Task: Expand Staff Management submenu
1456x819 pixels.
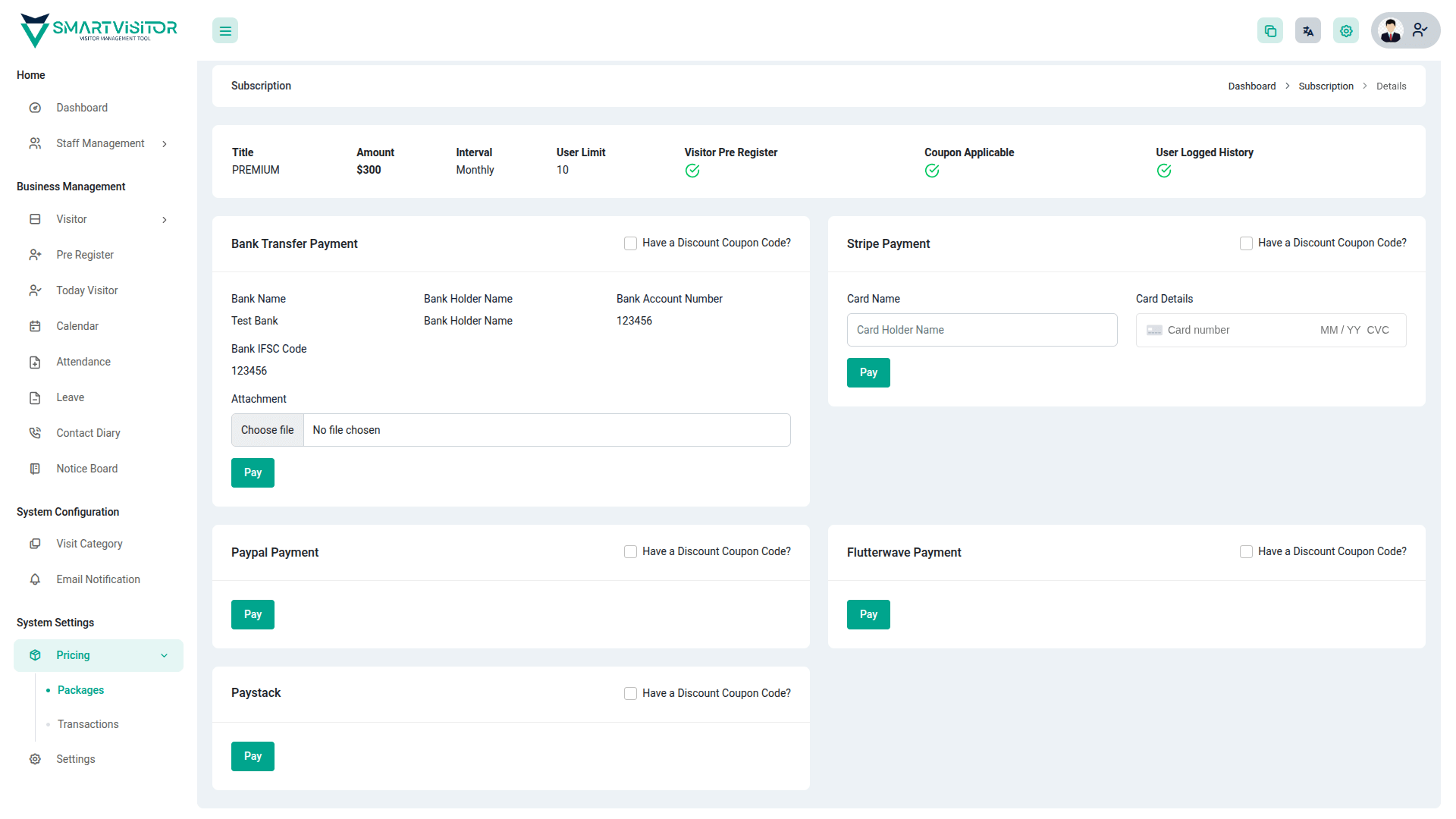Action: pos(99,143)
